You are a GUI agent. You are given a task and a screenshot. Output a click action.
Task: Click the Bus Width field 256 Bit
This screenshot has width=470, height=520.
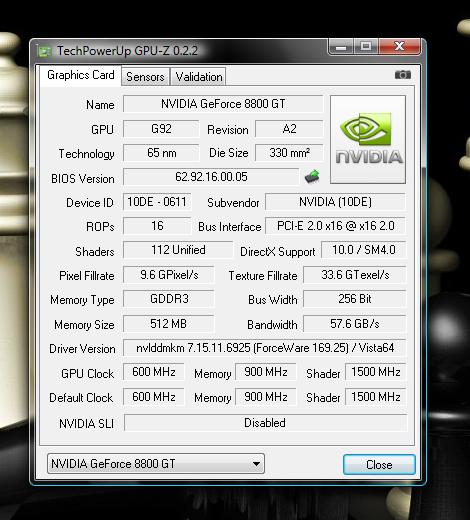[x=355, y=299]
